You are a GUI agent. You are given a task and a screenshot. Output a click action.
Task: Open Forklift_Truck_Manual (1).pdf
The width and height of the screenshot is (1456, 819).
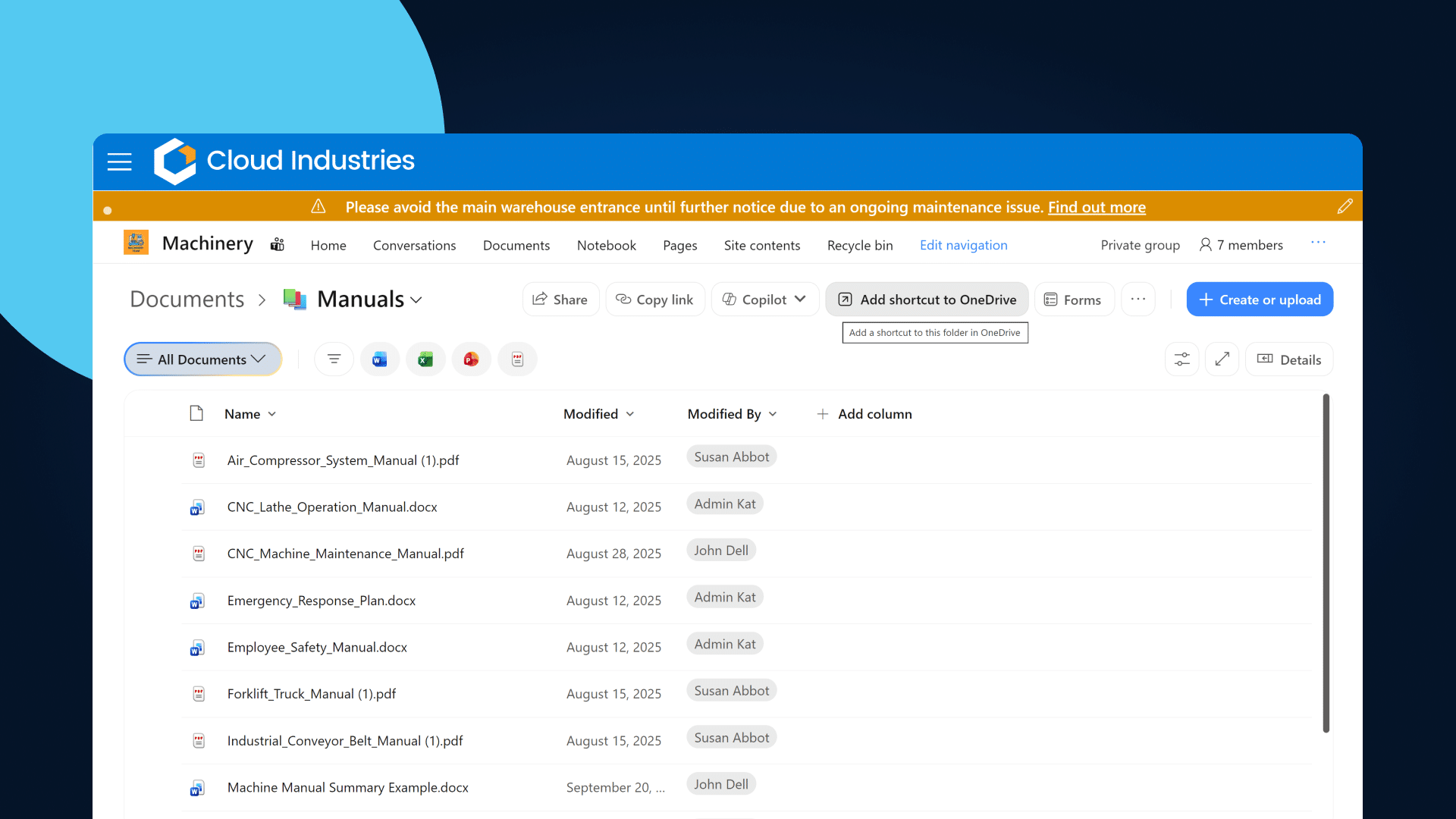coord(312,694)
